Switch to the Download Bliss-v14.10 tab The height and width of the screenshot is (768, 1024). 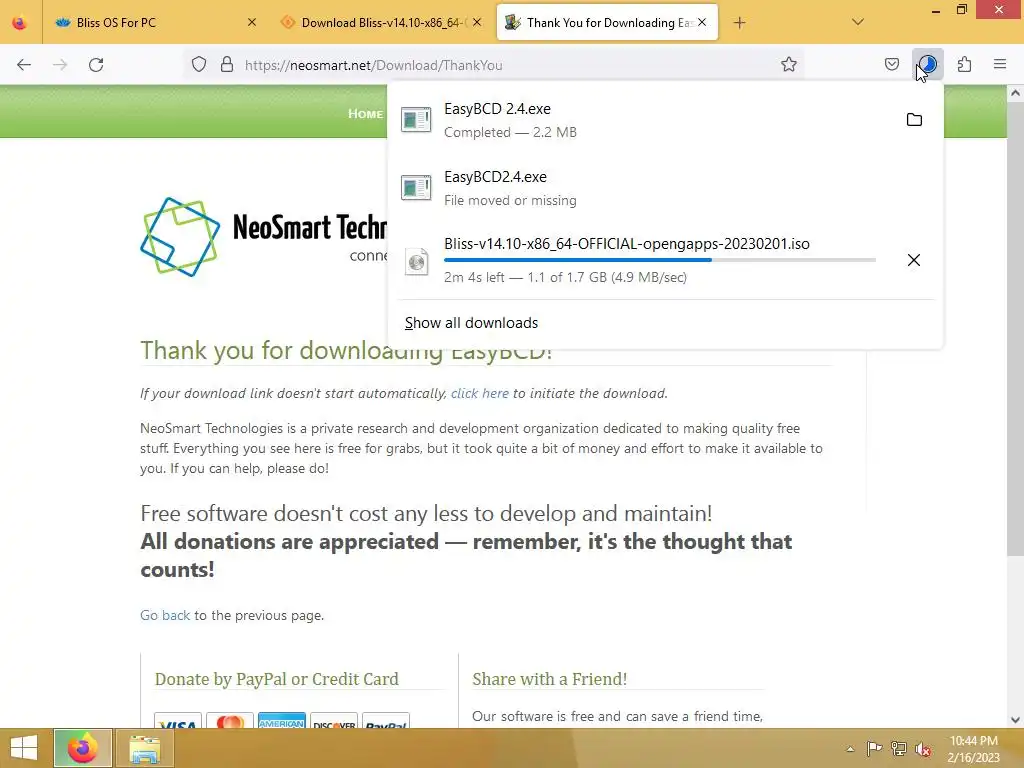pos(382,23)
